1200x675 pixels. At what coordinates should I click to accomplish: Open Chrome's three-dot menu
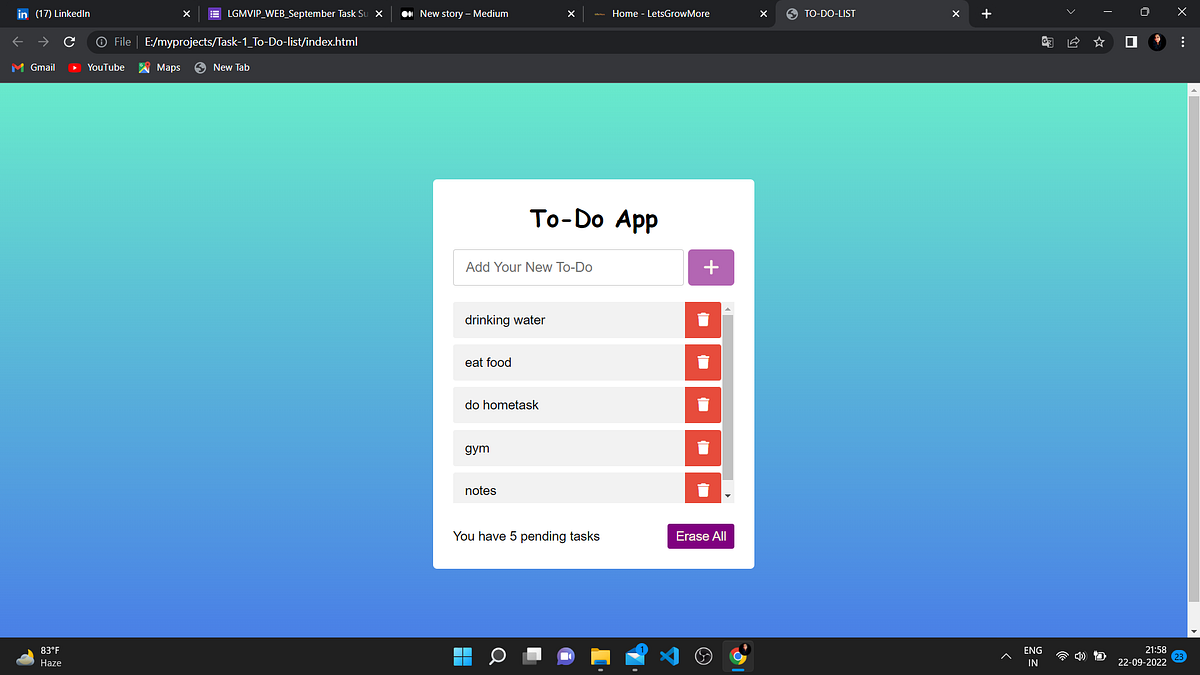[x=1182, y=42]
